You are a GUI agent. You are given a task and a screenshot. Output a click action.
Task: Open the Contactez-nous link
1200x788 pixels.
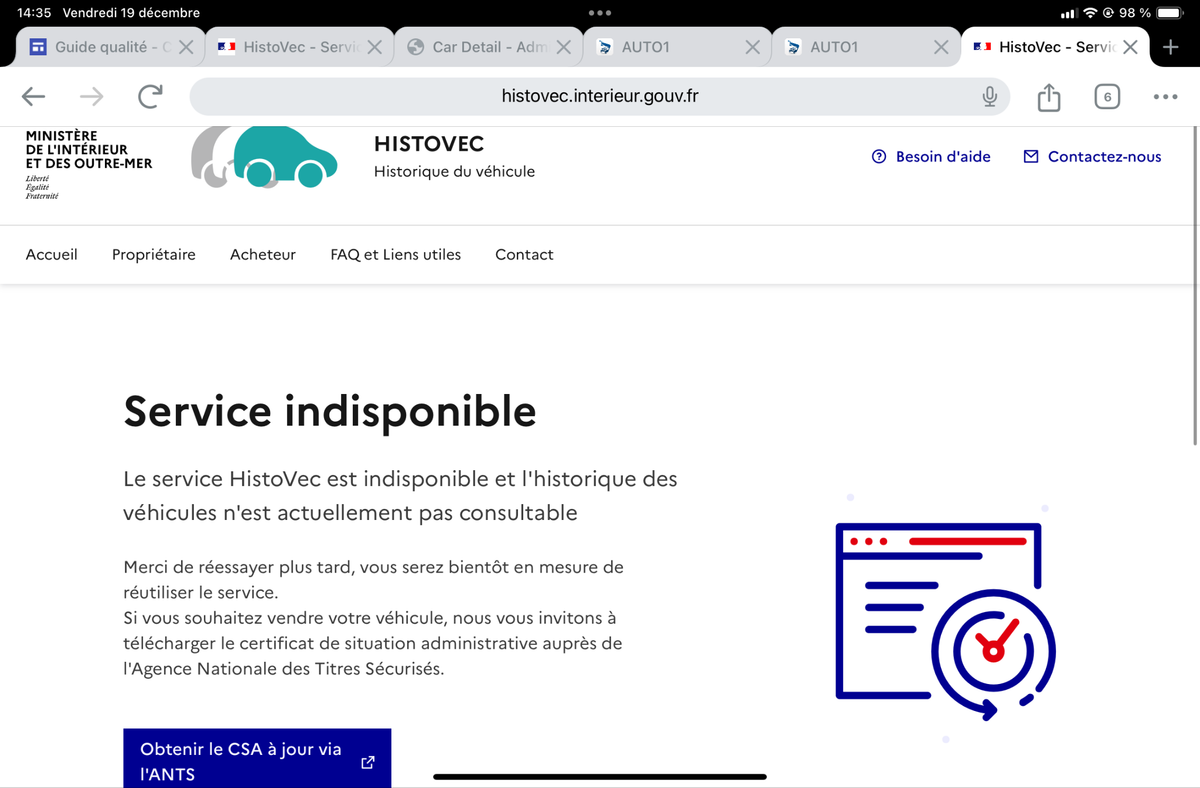tap(1092, 156)
